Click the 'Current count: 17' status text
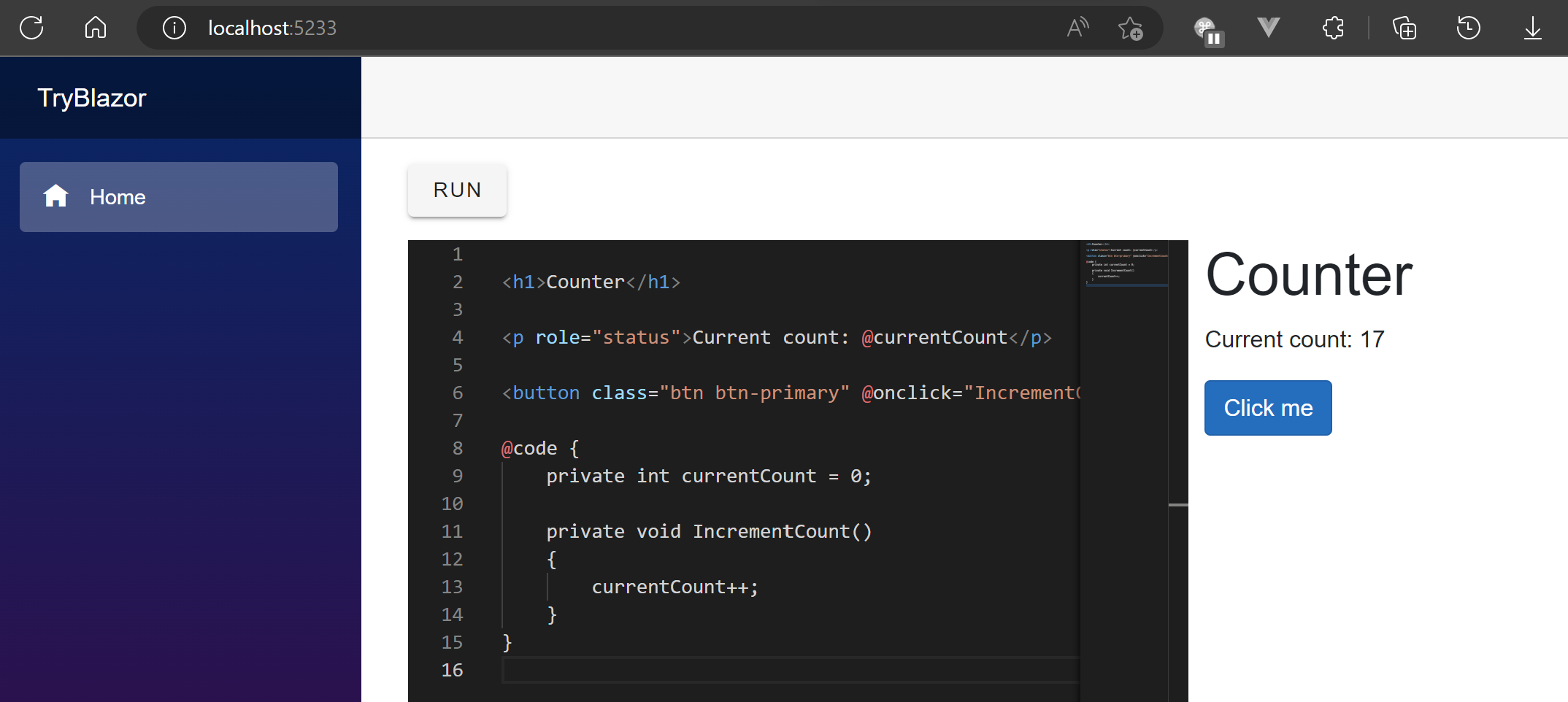 click(x=1294, y=339)
